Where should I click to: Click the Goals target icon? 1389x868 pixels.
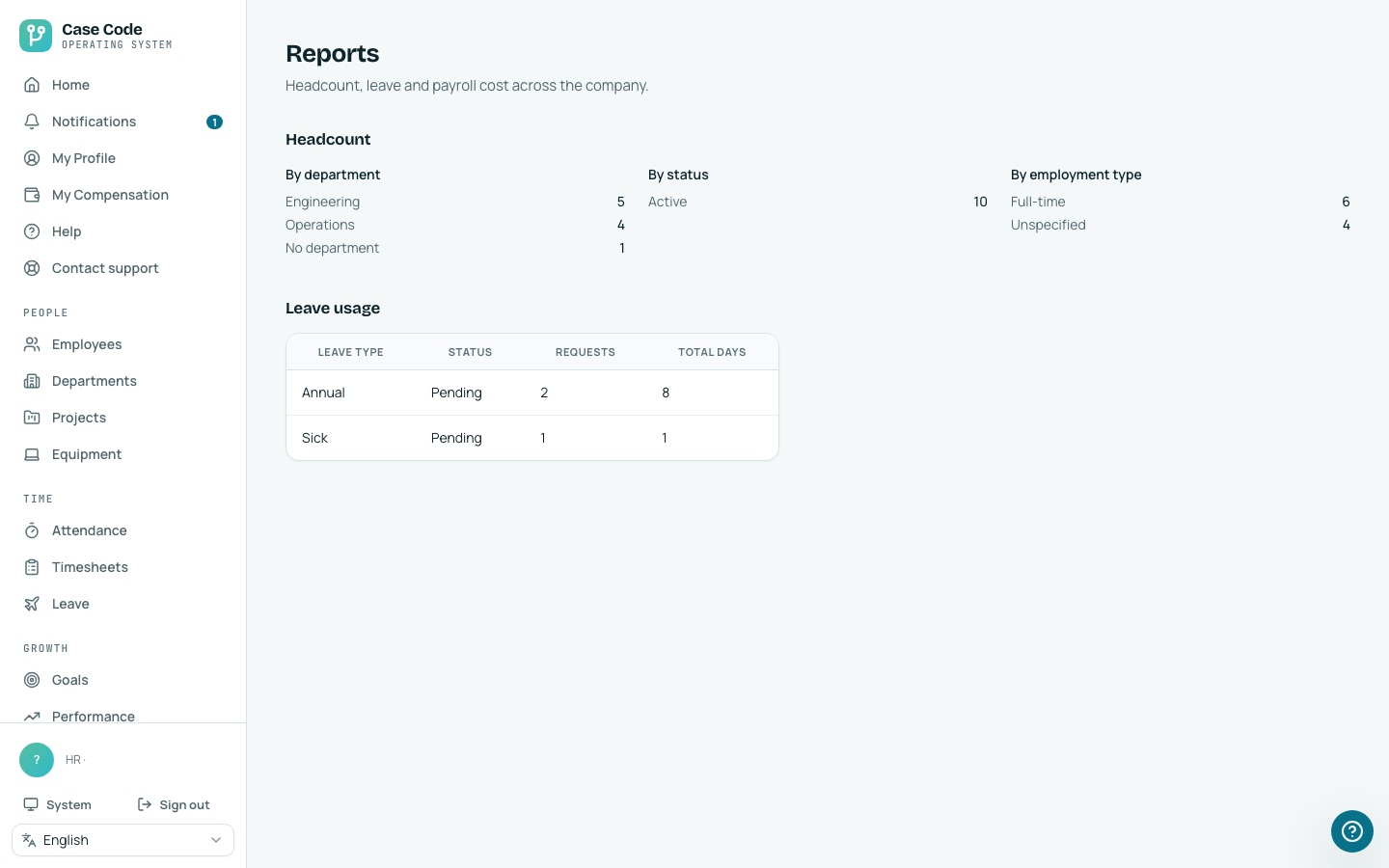(32, 680)
